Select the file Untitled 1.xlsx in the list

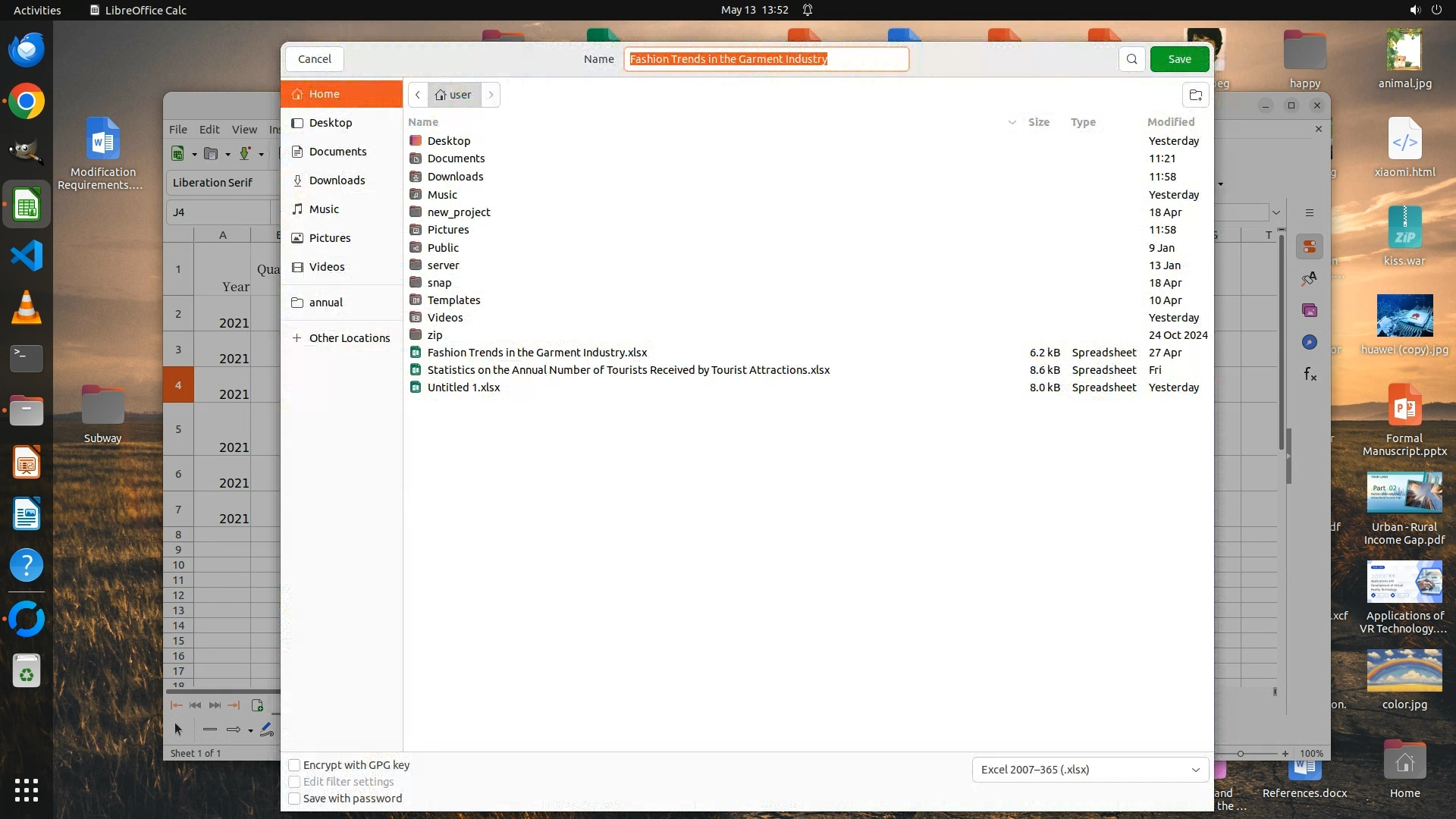(463, 388)
